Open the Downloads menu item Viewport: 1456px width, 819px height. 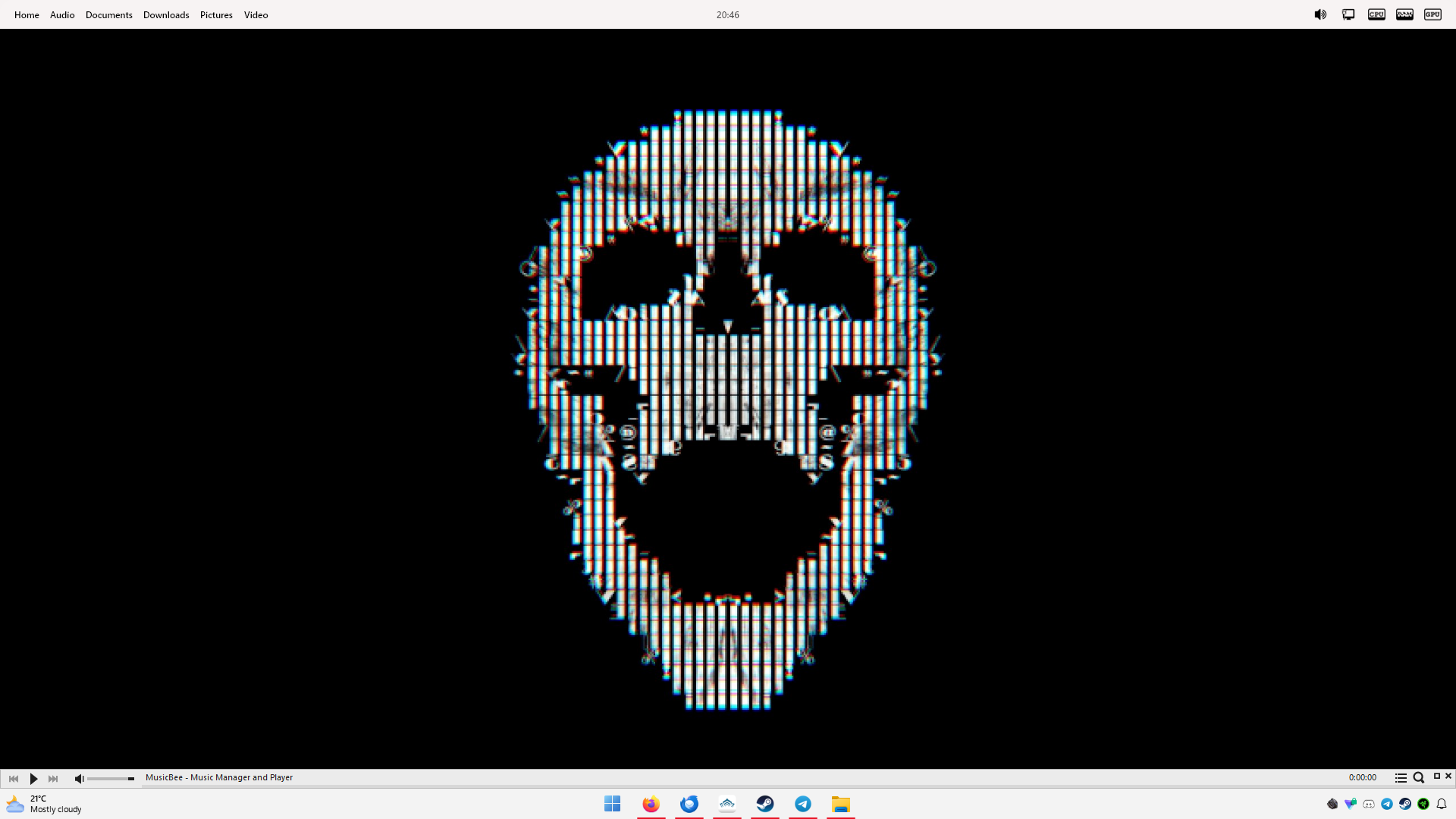(x=166, y=15)
